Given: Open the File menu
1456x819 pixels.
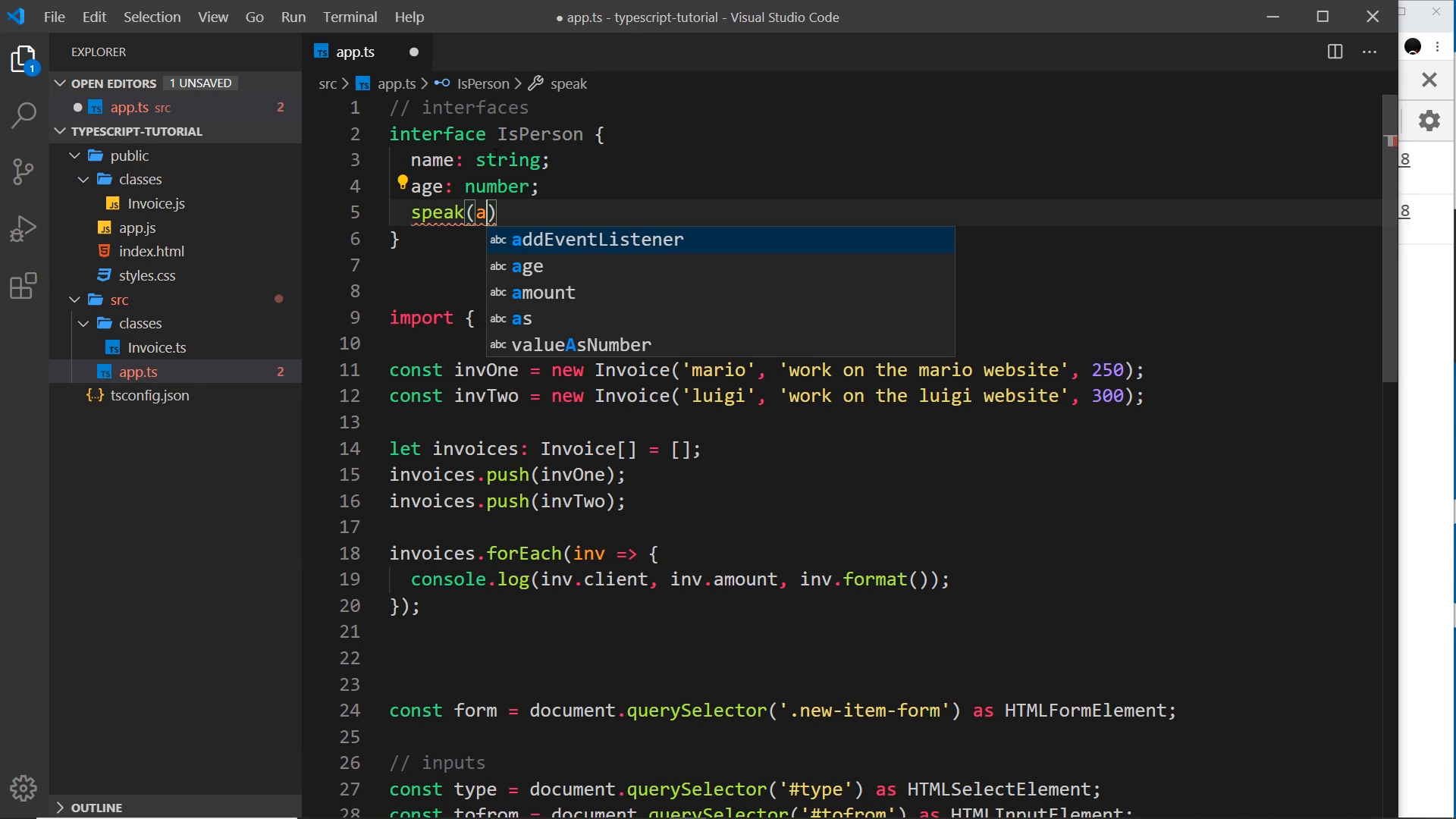Looking at the screenshot, I should click(54, 17).
